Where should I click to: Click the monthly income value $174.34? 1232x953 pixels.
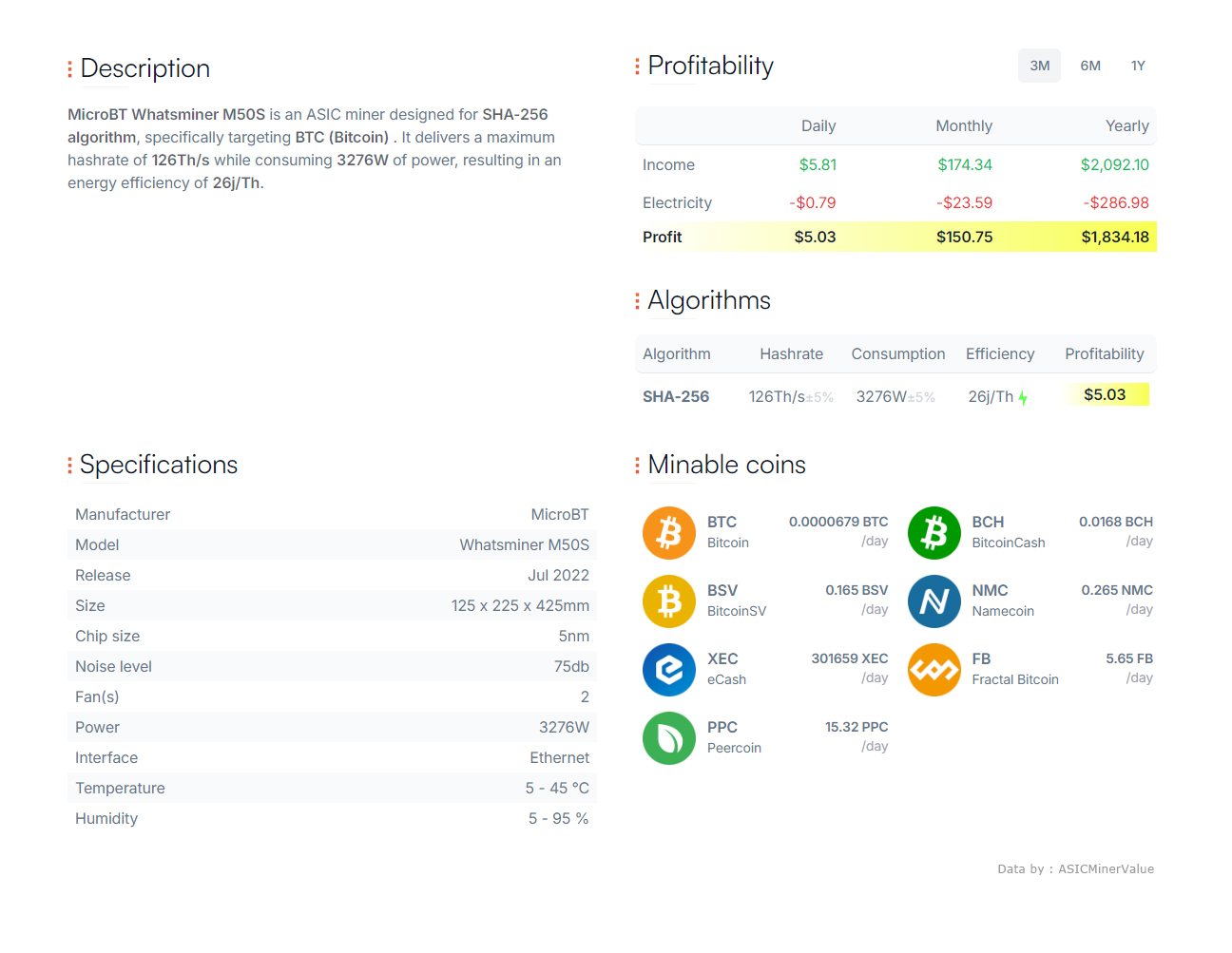(x=965, y=164)
